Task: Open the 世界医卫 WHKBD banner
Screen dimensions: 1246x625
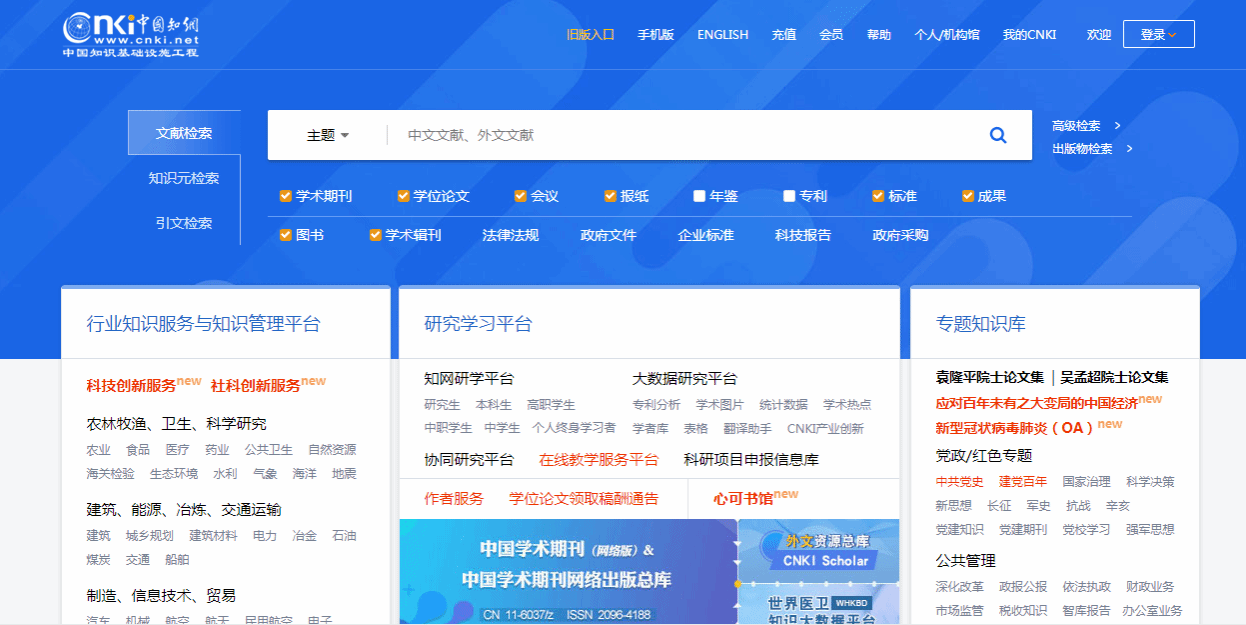Action: coord(819,605)
